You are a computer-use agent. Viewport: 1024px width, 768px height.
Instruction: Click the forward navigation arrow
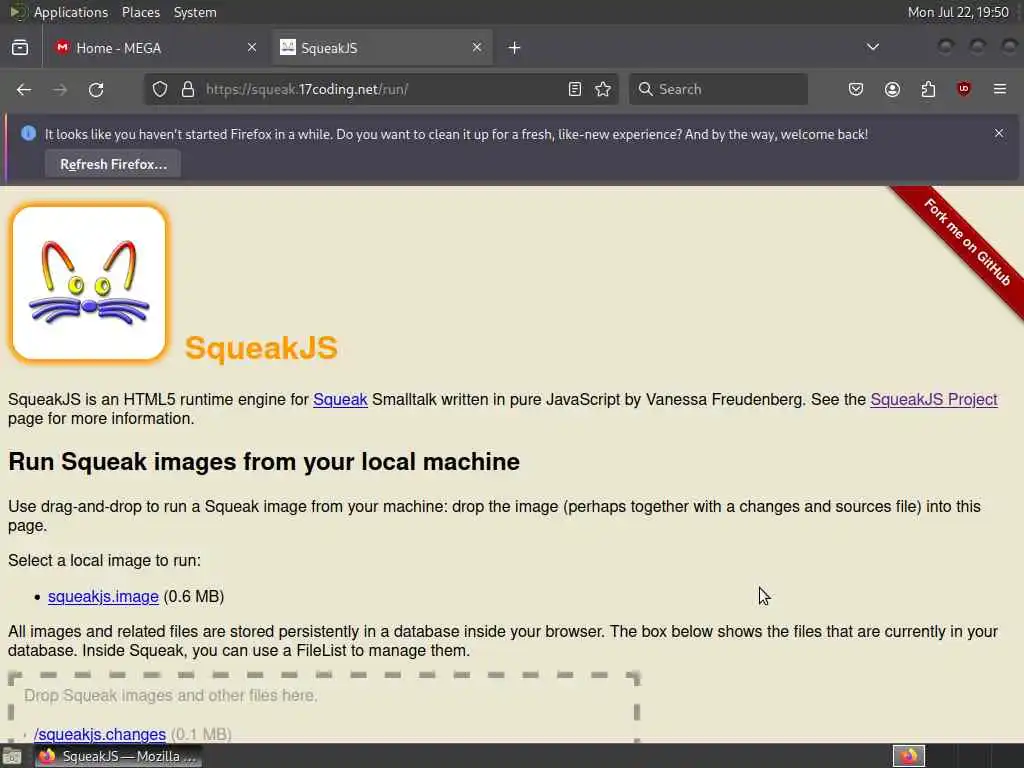[60, 89]
